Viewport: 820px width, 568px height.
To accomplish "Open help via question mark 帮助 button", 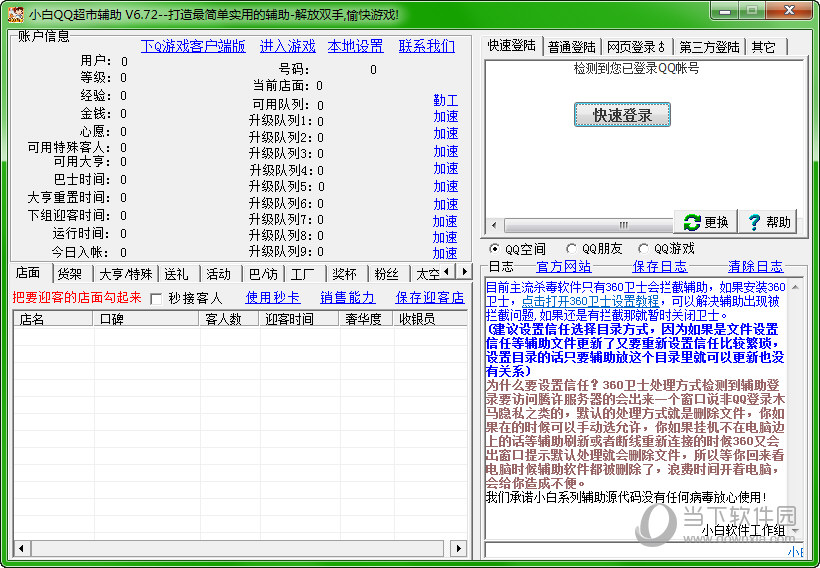I will (x=768, y=222).
